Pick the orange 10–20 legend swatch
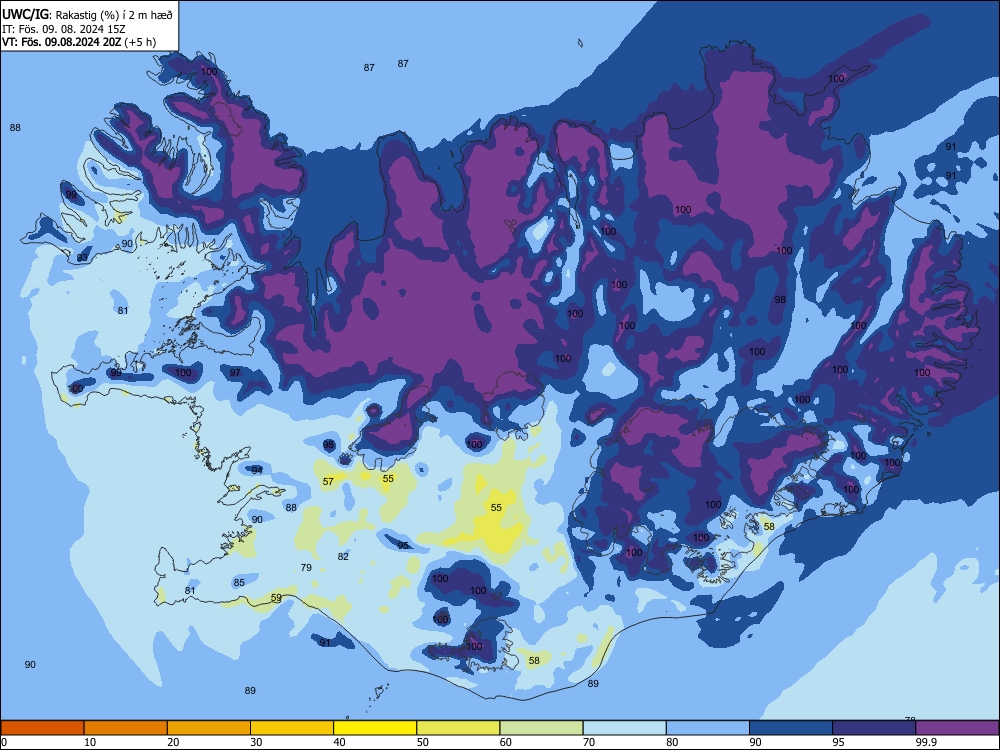The height and width of the screenshot is (750, 1000). [x=126, y=728]
